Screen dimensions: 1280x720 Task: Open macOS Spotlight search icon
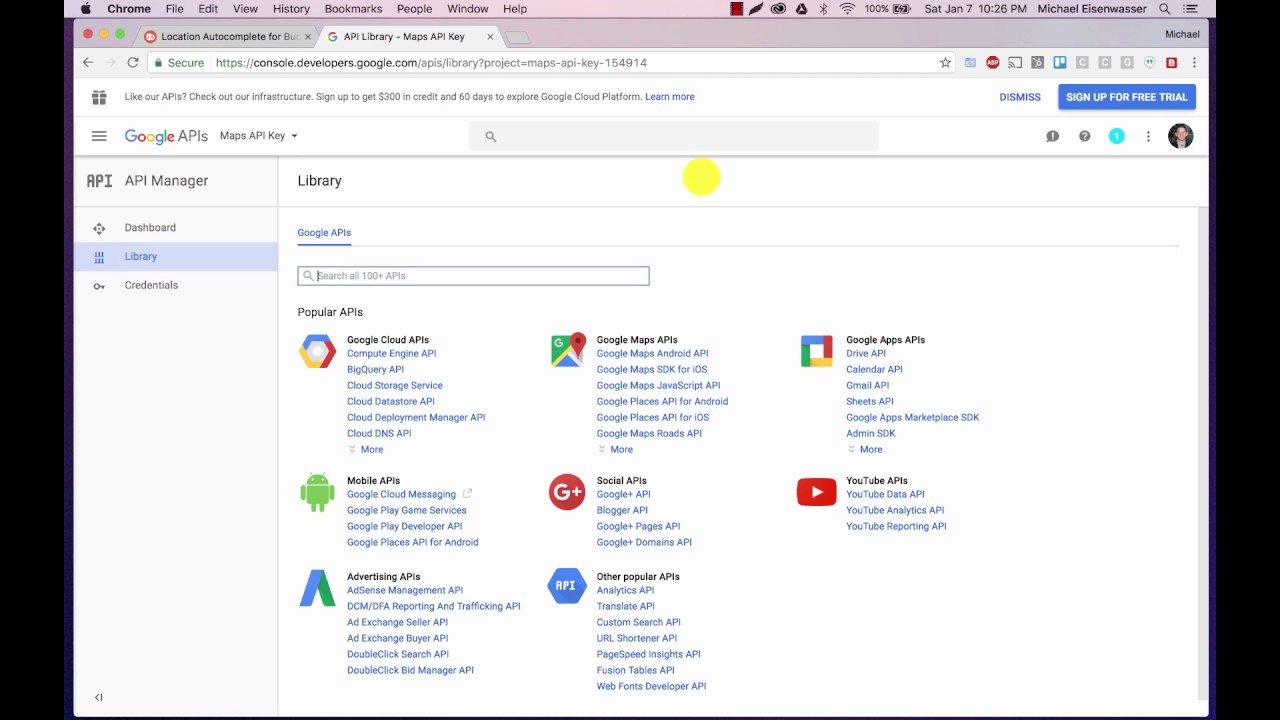click(1165, 9)
